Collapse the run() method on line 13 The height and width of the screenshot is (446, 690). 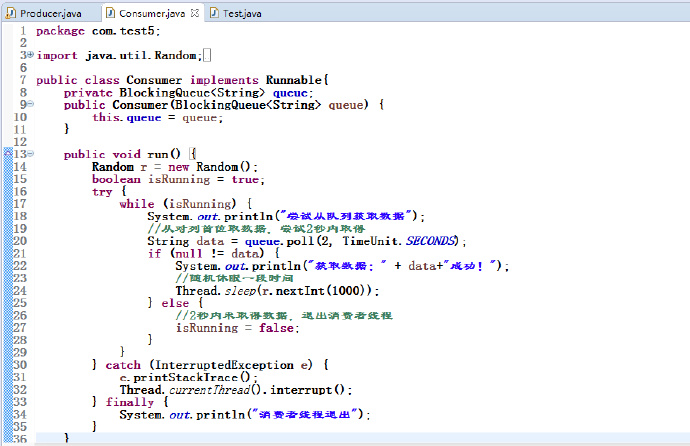30,154
